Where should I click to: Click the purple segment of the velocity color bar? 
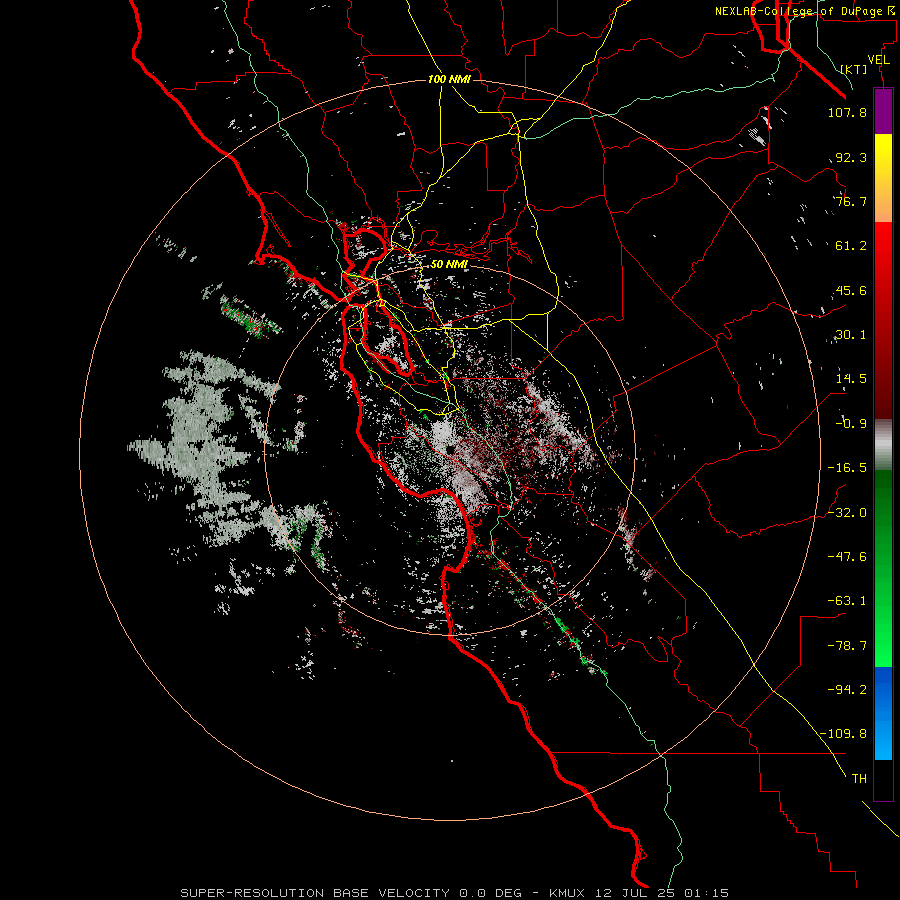click(883, 112)
